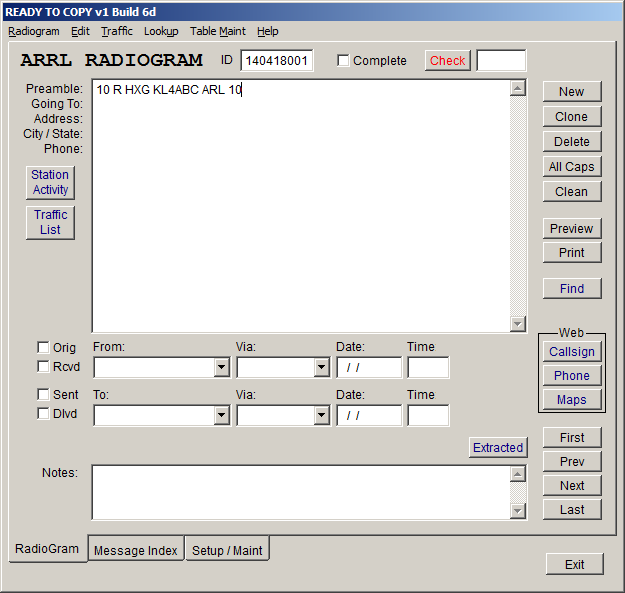This screenshot has height=593, width=625.
Task: Click the red Check button
Action: point(447,61)
